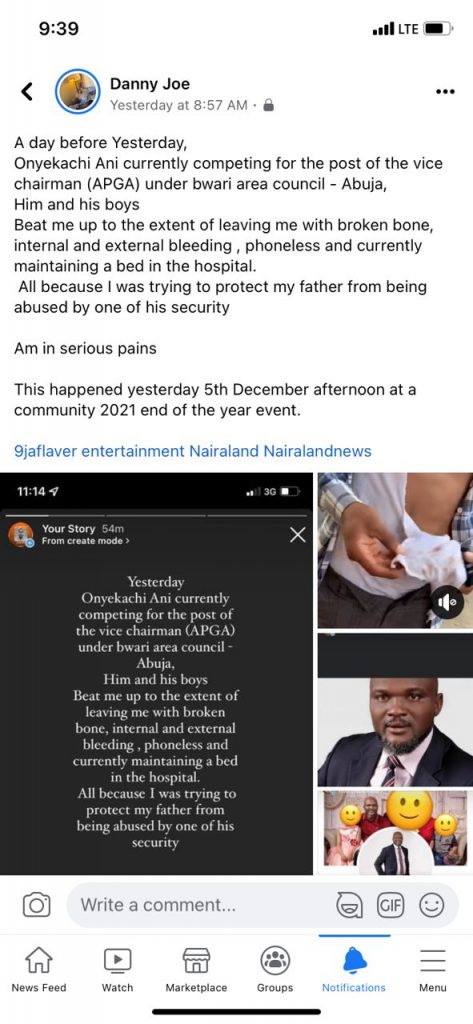Open the sticker picker icon
473x1024 pixels.
click(348, 905)
